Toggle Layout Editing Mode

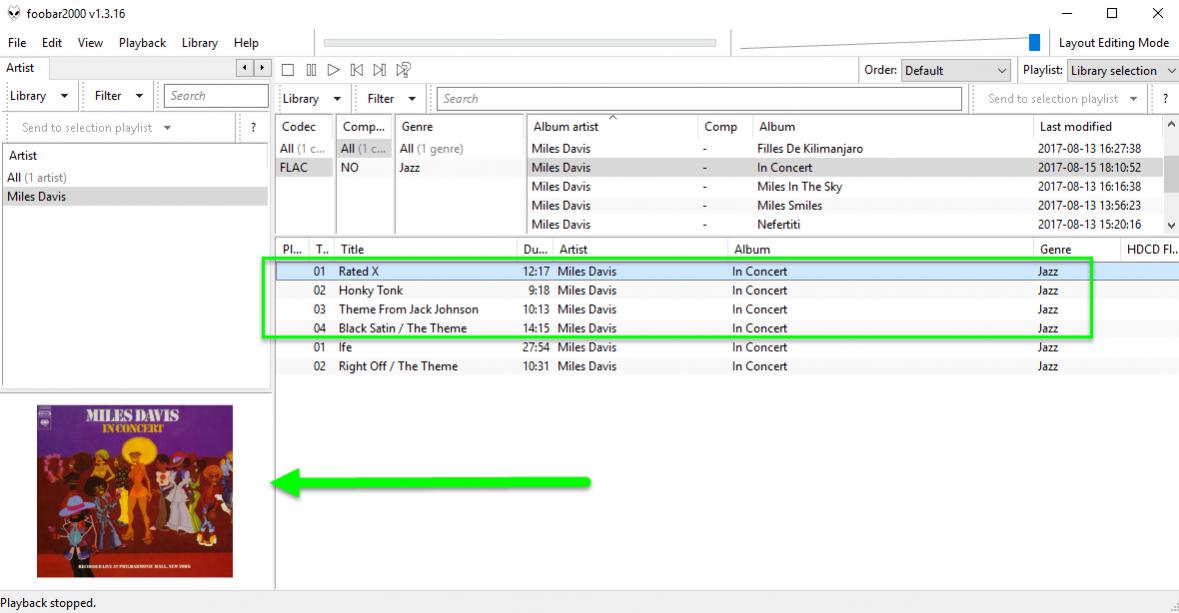(1113, 43)
